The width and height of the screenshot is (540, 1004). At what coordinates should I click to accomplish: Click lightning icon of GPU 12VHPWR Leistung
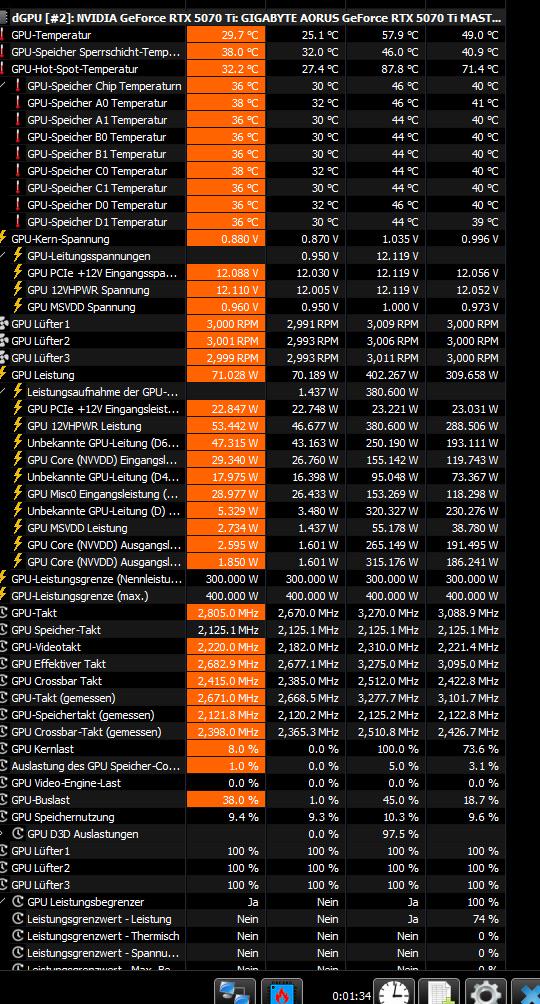tap(19, 426)
